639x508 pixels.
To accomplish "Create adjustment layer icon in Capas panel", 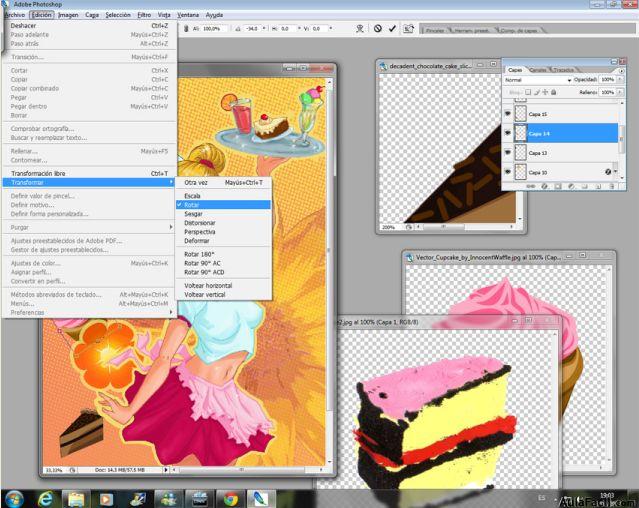I will (571, 186).
